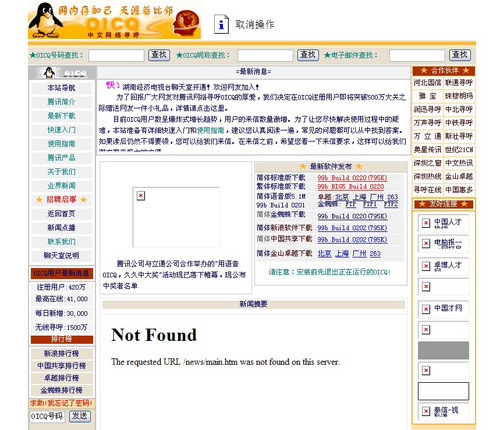The width and height of the screenshot is (500, 430).
Task: Open partner link 雅宝
Action: tap(427, 96)
